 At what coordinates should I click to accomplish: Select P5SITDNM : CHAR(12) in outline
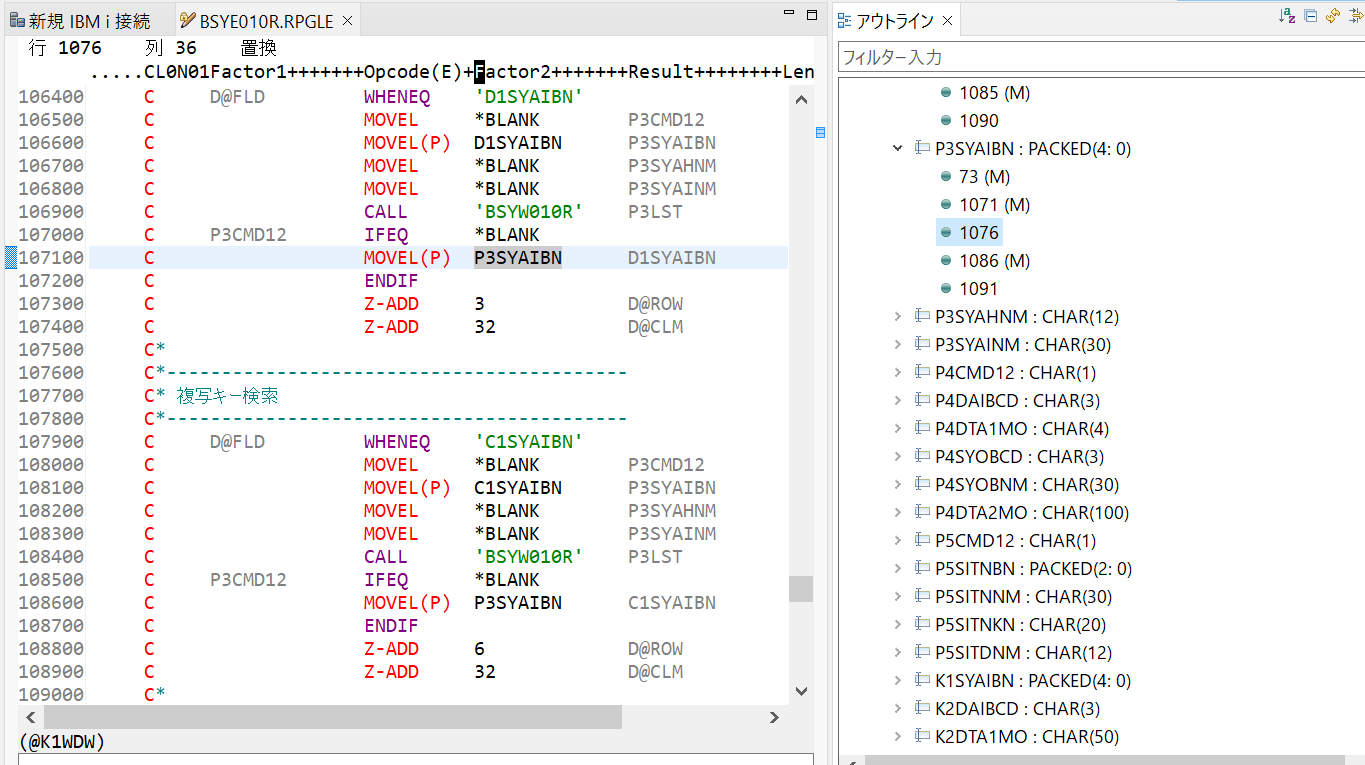point(1023,652)
